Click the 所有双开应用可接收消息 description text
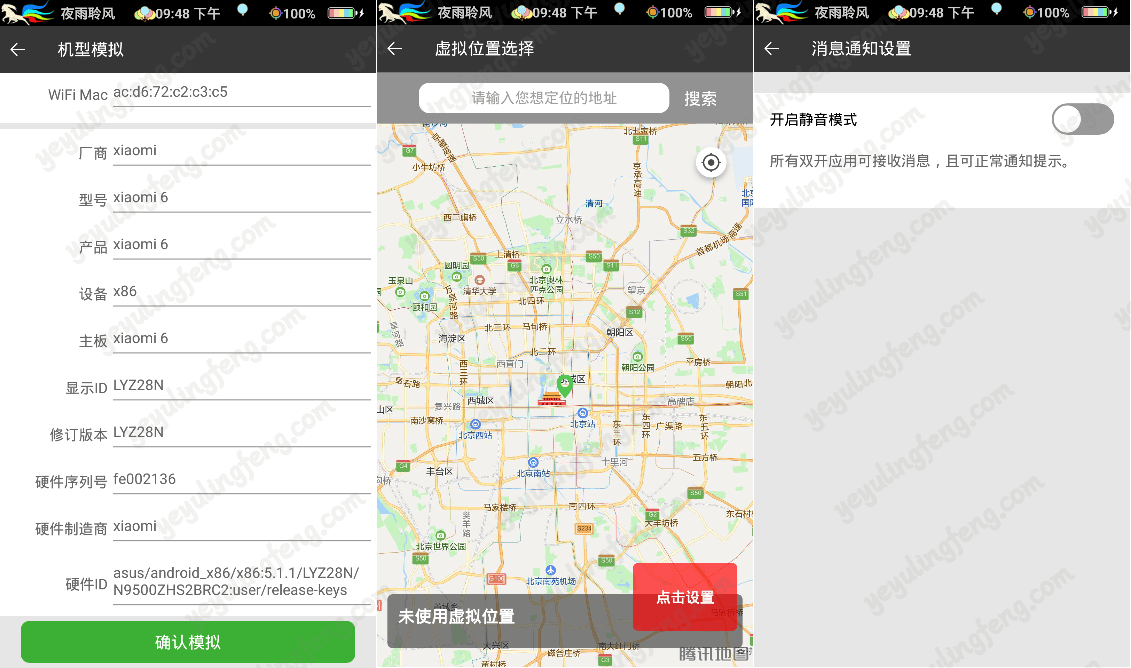1131x668 pixels. tap(920, 161)
